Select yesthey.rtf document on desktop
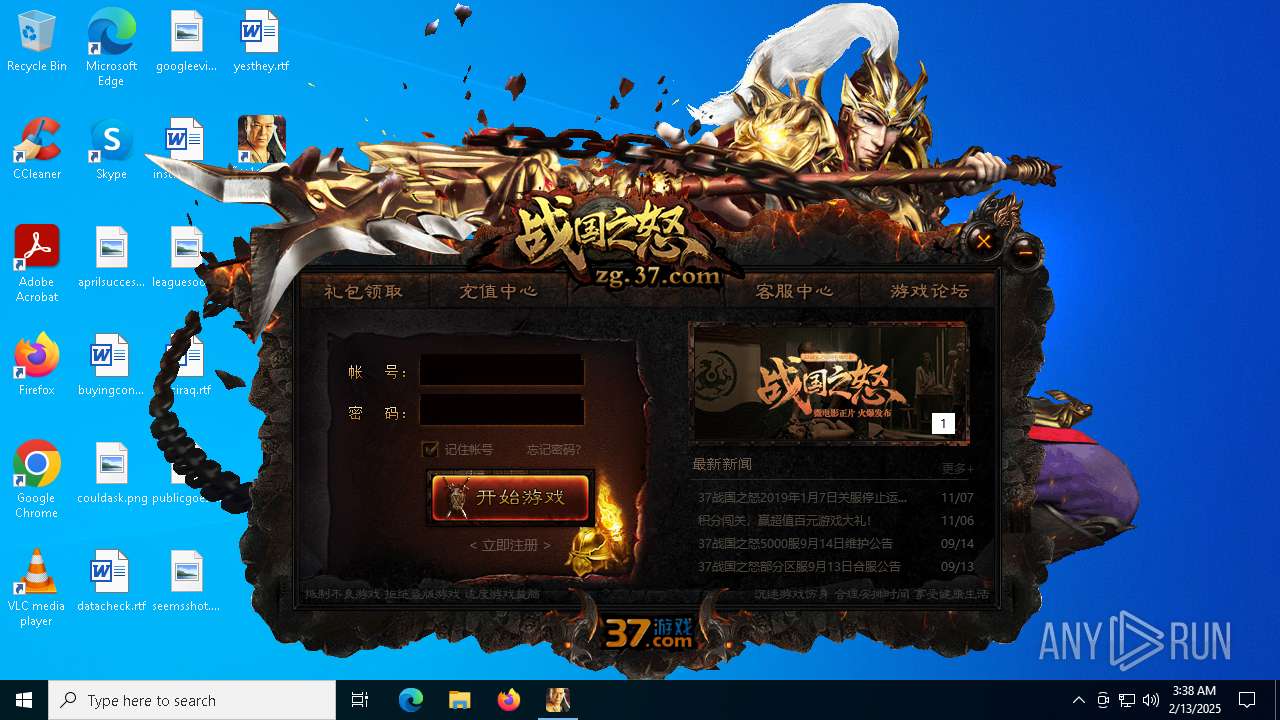The width and height of the screenshot is (1280, 720). [x=261, y=41]
